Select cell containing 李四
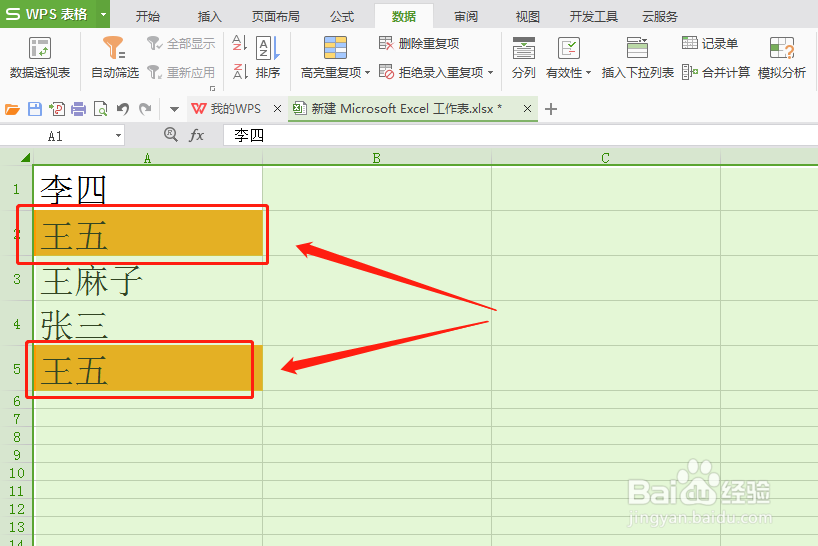 [148, 188]
